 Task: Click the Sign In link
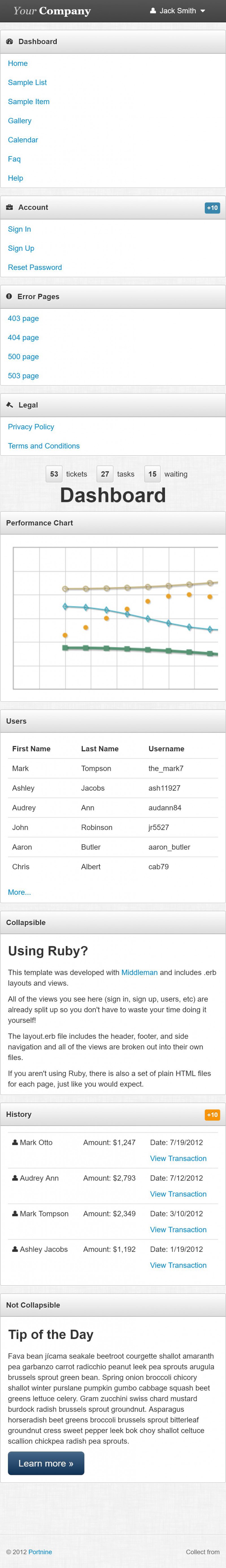click(x=19, y=229)
